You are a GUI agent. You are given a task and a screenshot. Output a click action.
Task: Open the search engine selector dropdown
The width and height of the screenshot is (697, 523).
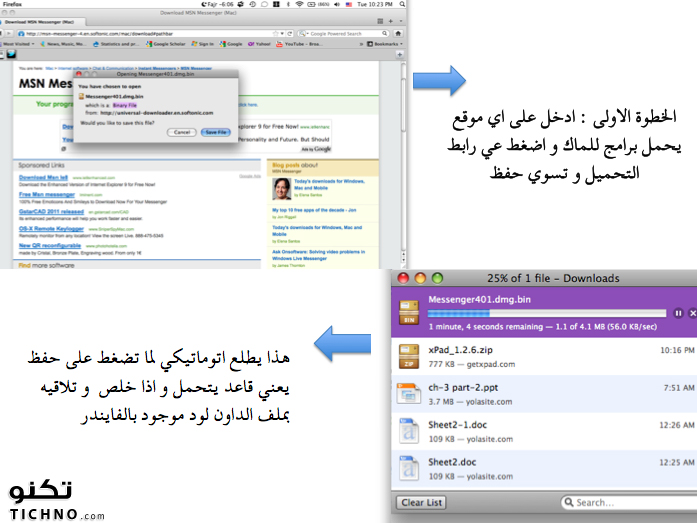coord(303,33)
